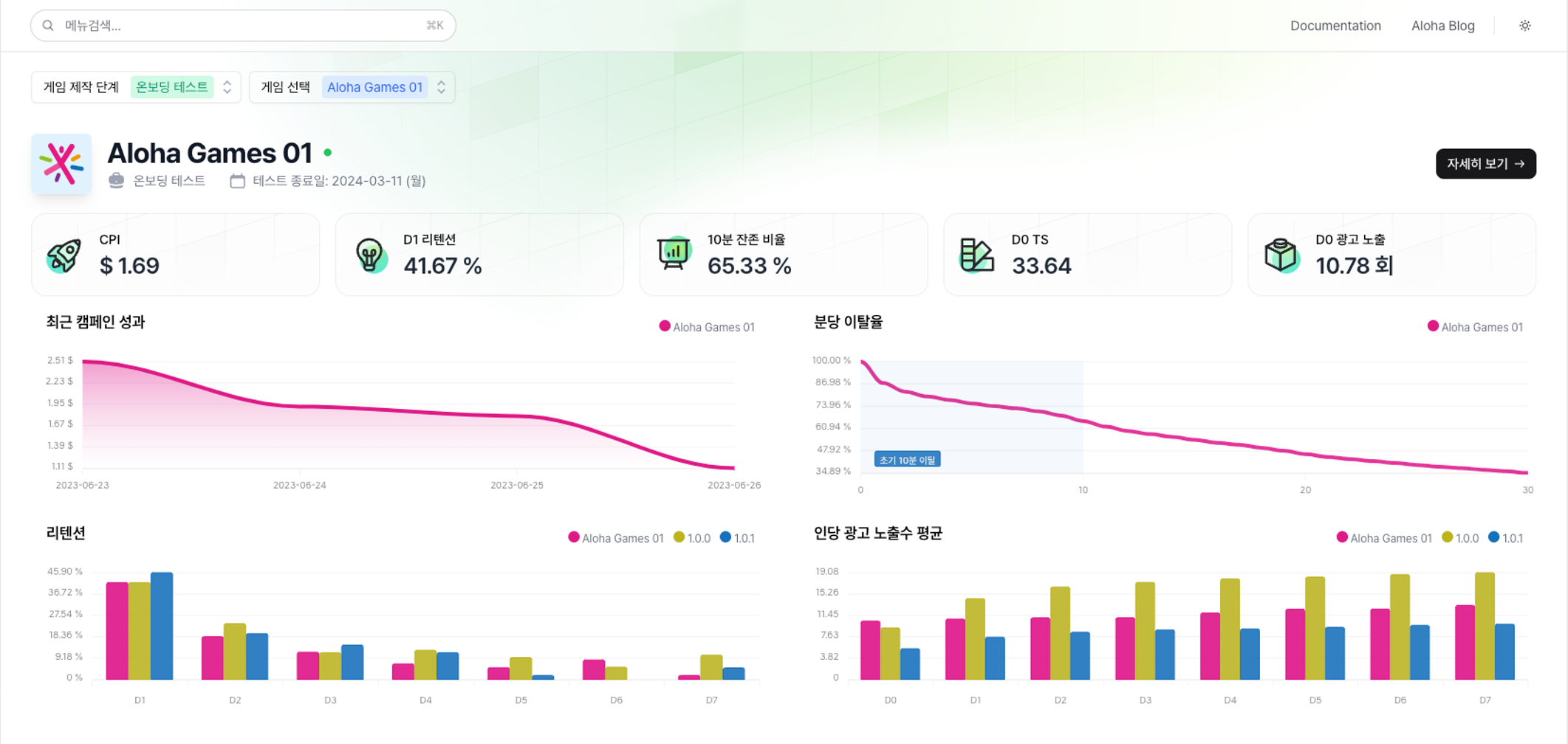This screenshot has width=1568, height=744.
Task: Click the 초기 10분 이탈 chart label
Action: click(907, 460)
